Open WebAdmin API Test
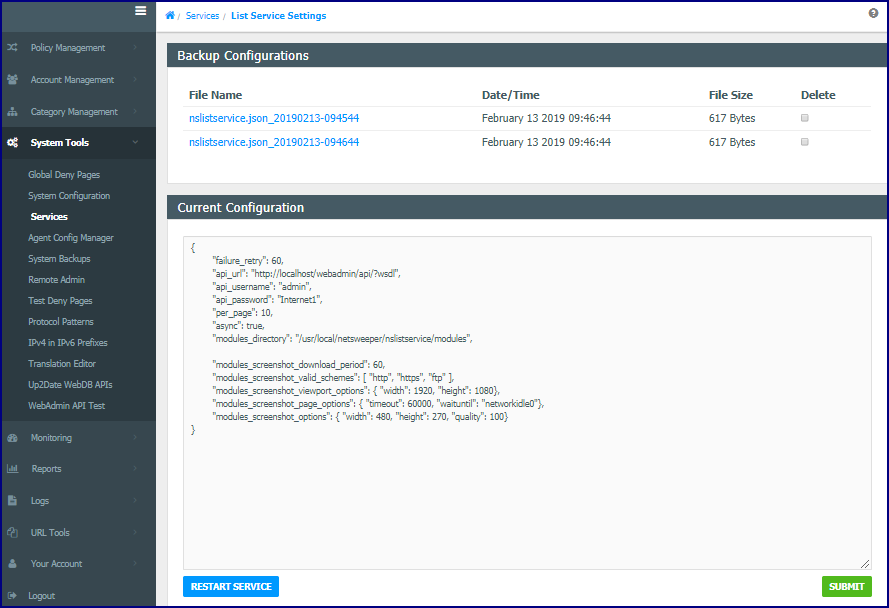 click(66, 406)
